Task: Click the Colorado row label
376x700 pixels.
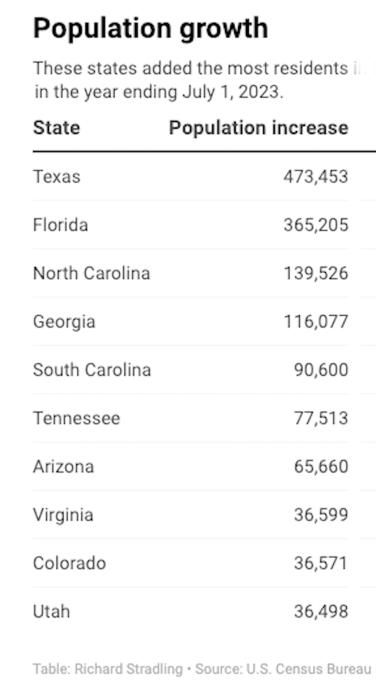Action: coord(69,563)
